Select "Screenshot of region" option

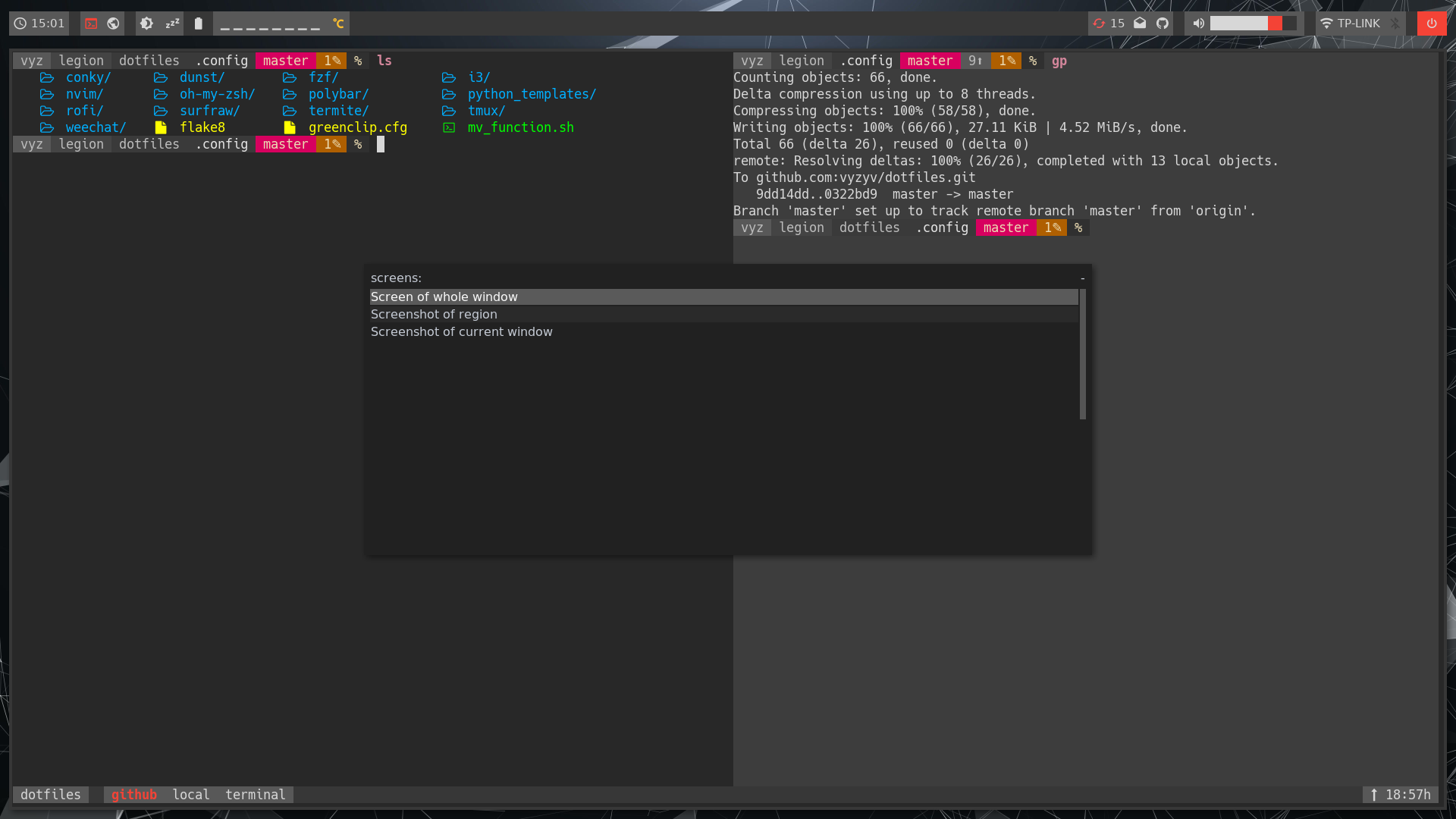coord(723,315)
